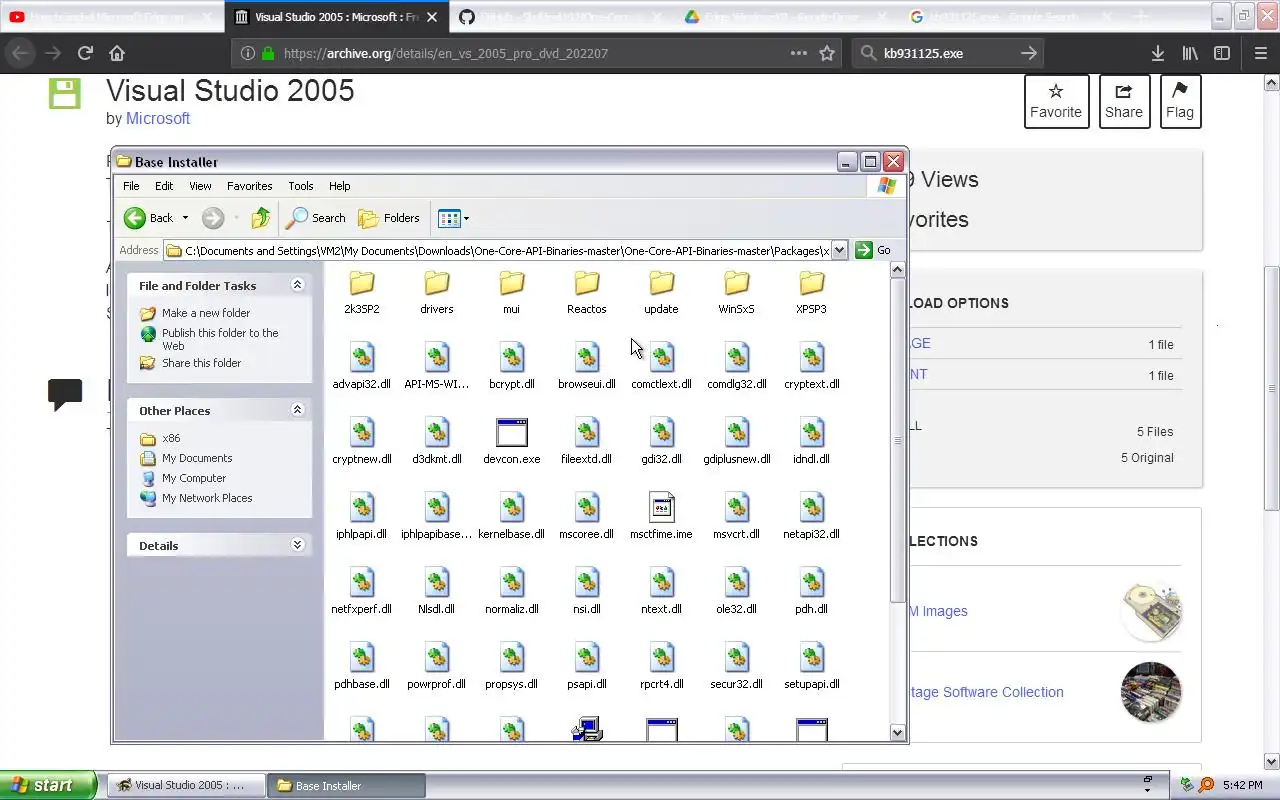Click Make a new folder

pos(206,313)
